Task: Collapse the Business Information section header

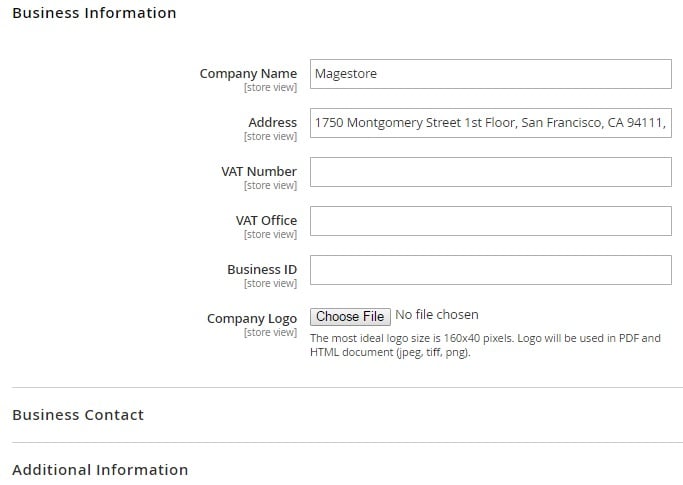Action: point(94,13)
